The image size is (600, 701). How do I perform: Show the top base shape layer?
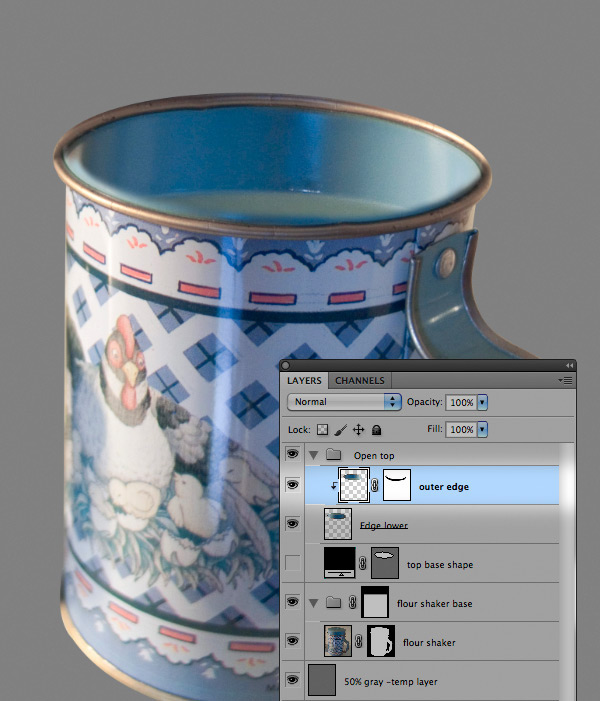click(x=292, y=562)
